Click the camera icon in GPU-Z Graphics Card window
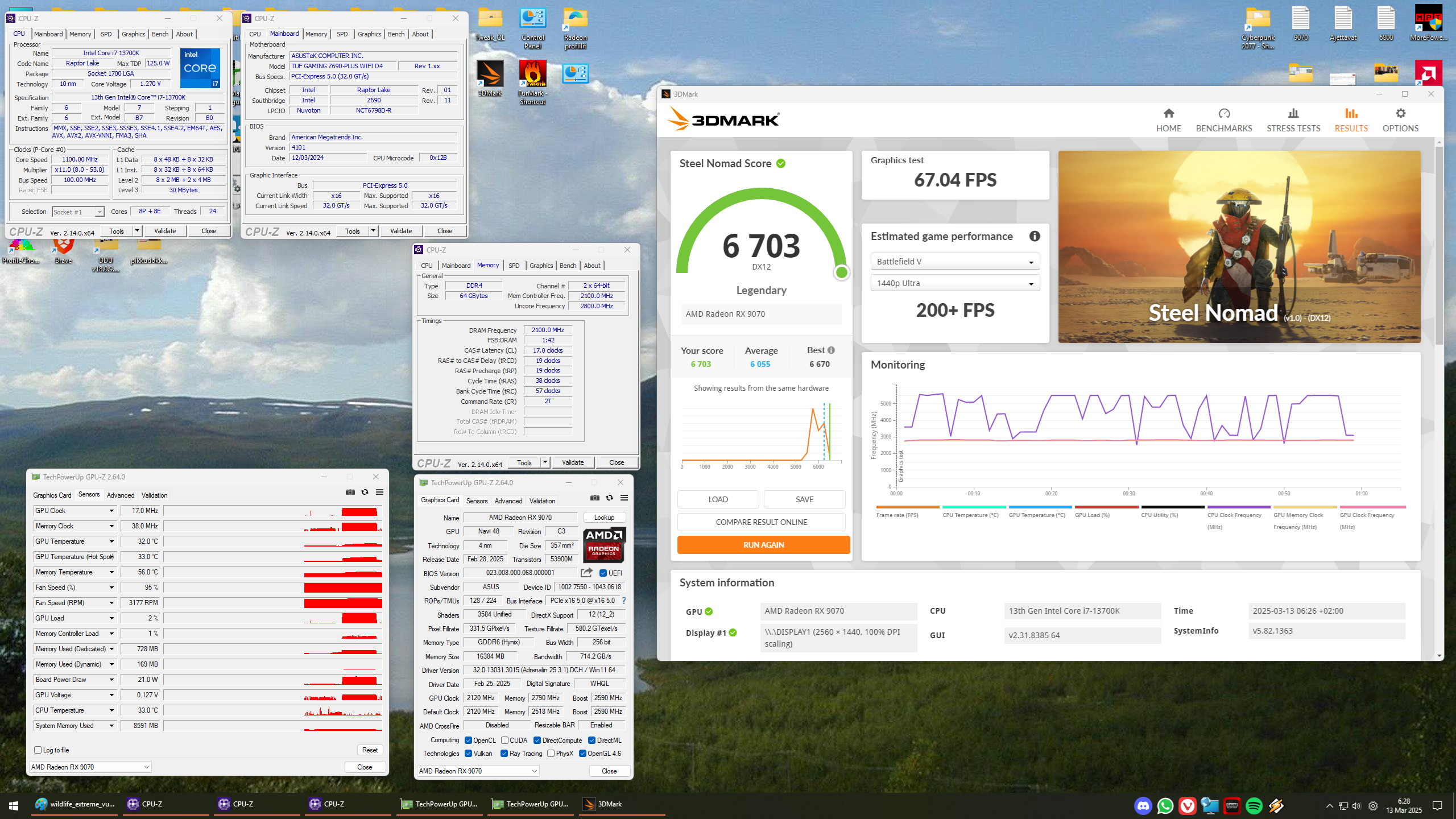Screen dimensions: 1456x819 (x=595, y=498)
